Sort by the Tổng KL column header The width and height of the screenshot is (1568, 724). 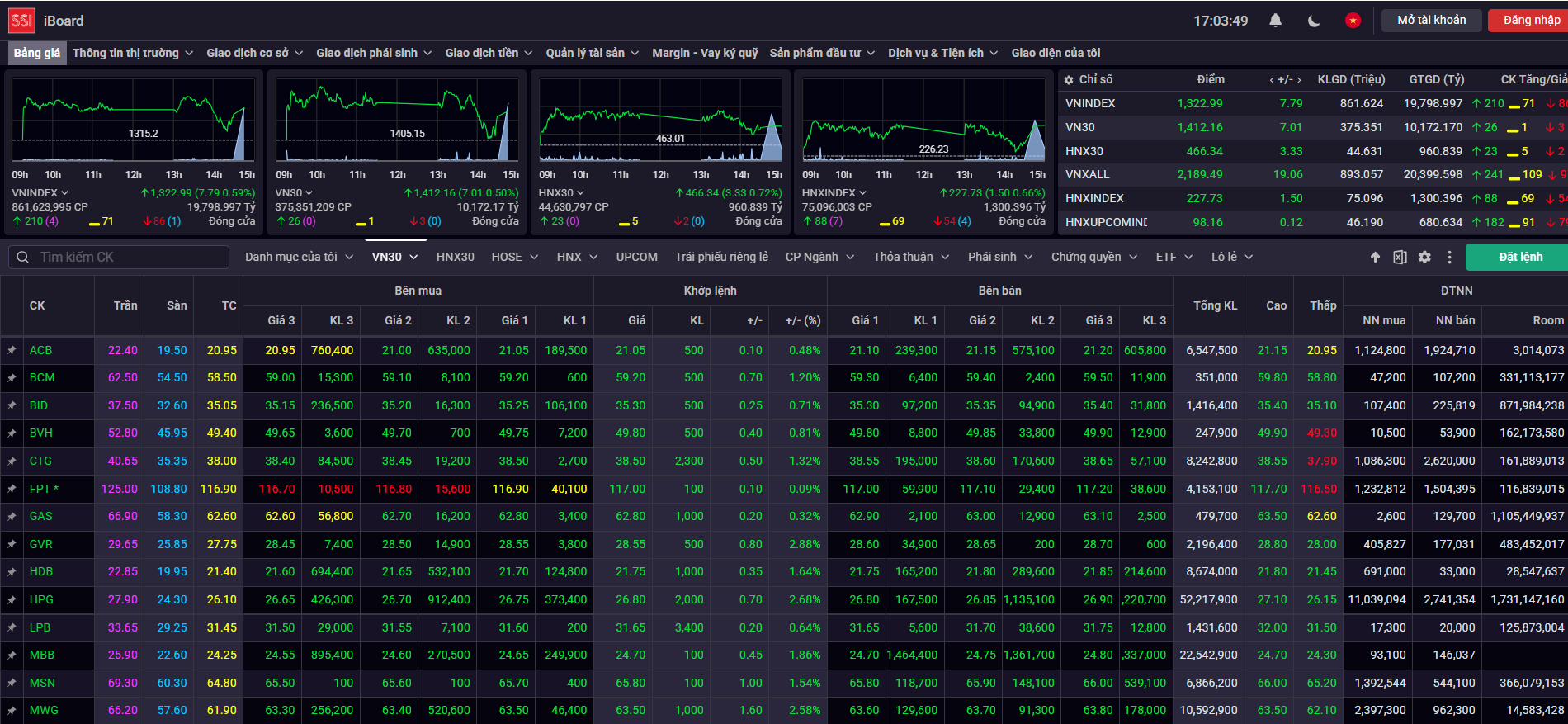[x=1215, y=305]
